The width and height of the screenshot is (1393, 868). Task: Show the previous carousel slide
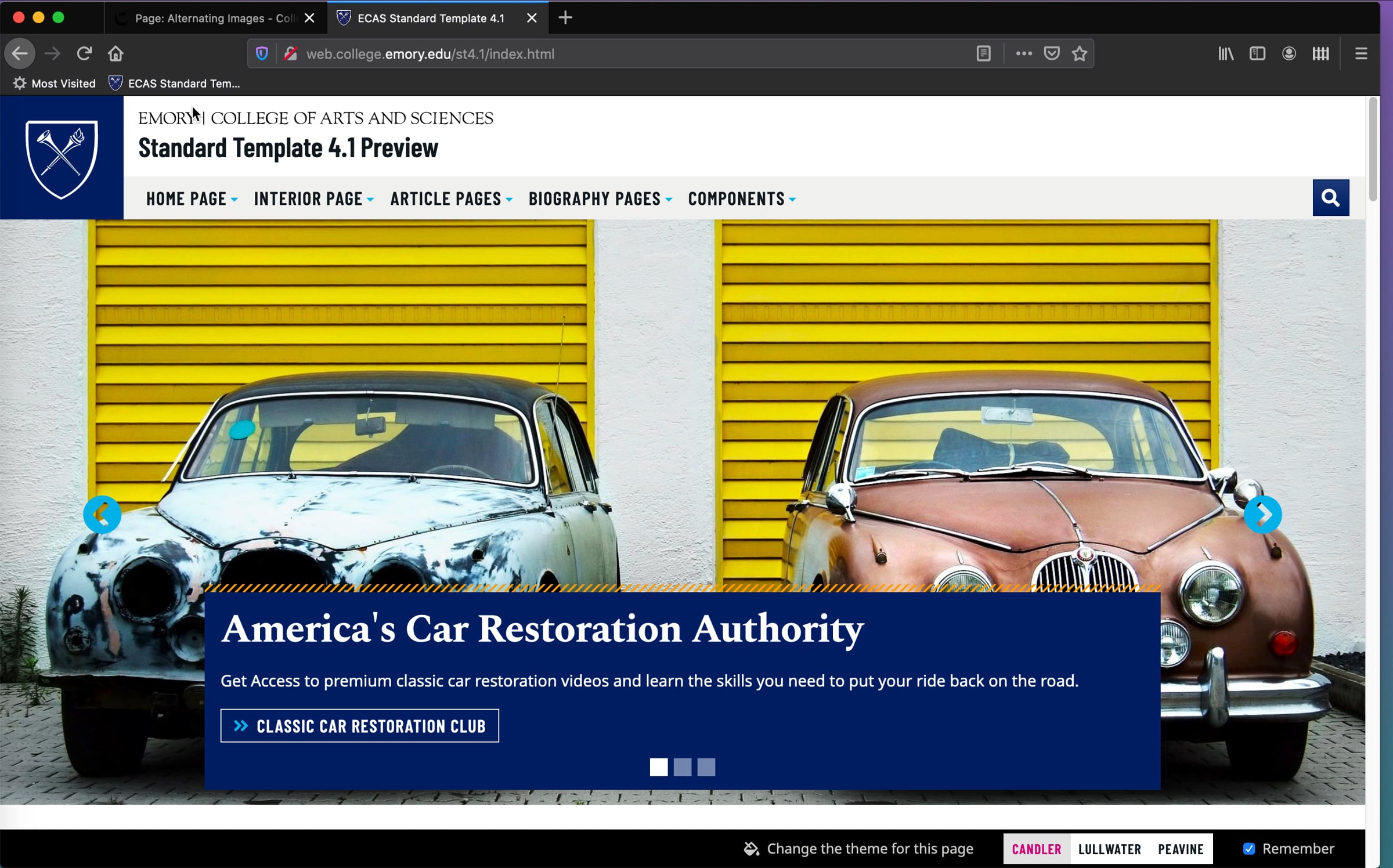coord(102,514)
